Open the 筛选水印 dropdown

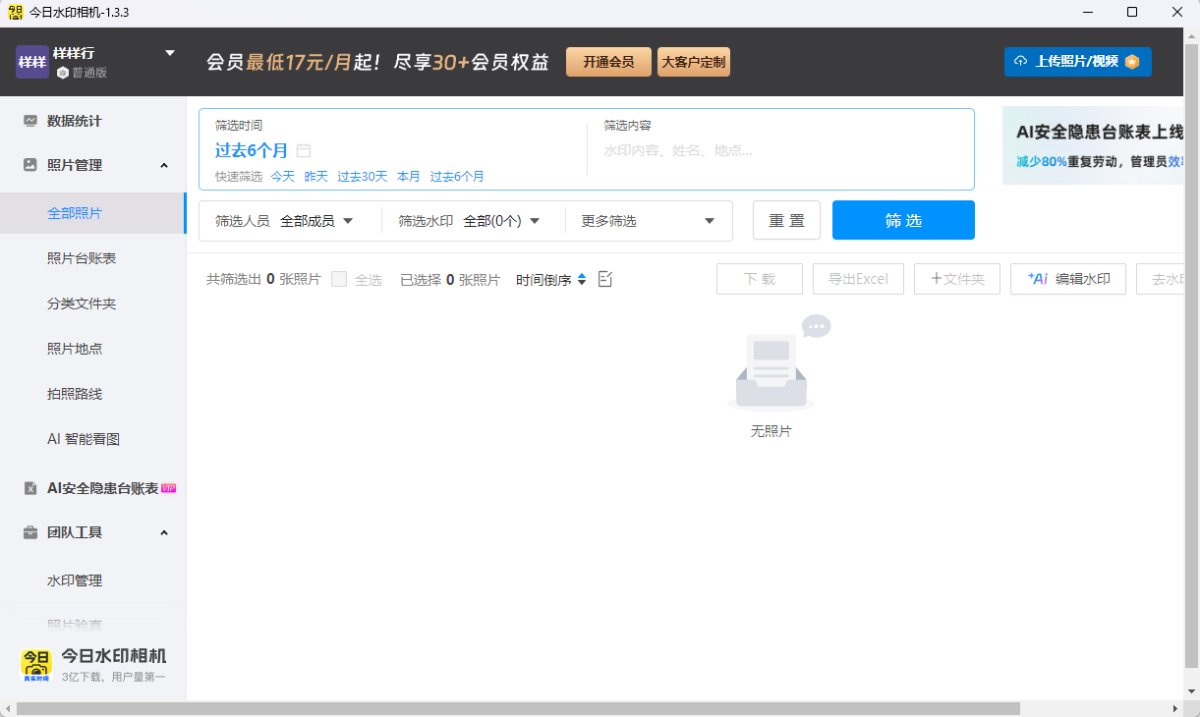click(x=501, y=221)
